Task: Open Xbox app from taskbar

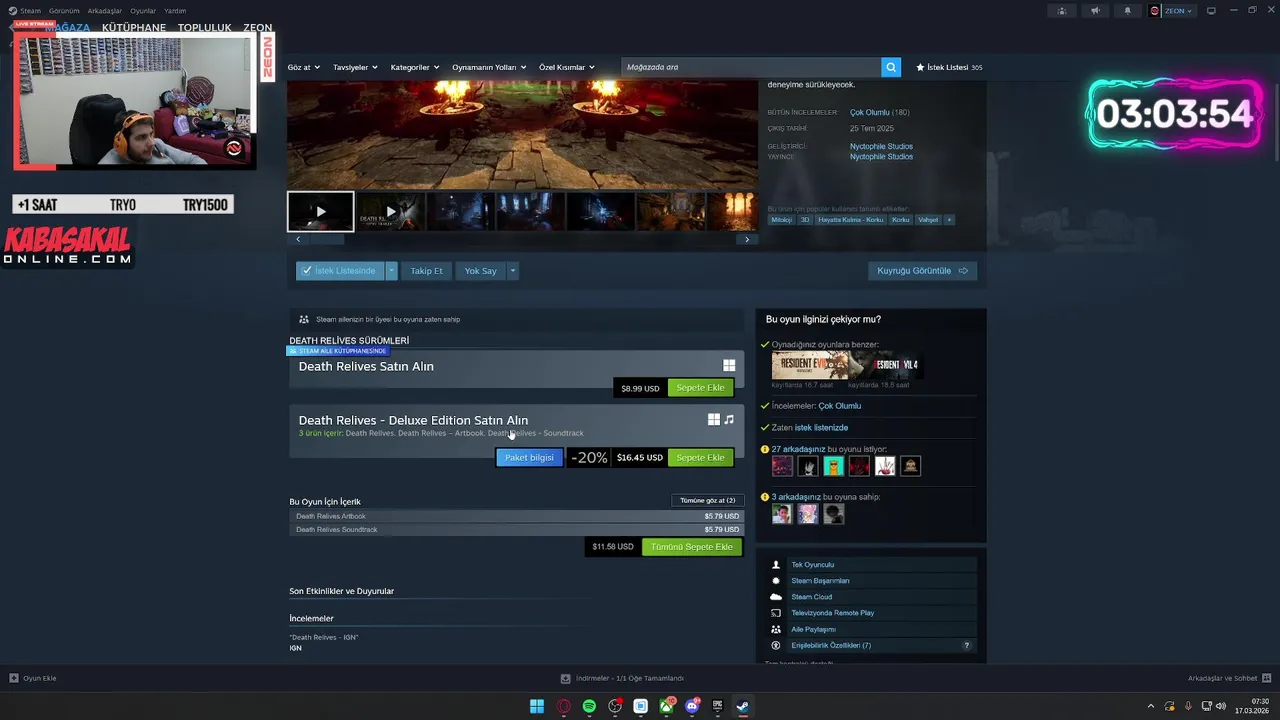Action: coord(666,706)
